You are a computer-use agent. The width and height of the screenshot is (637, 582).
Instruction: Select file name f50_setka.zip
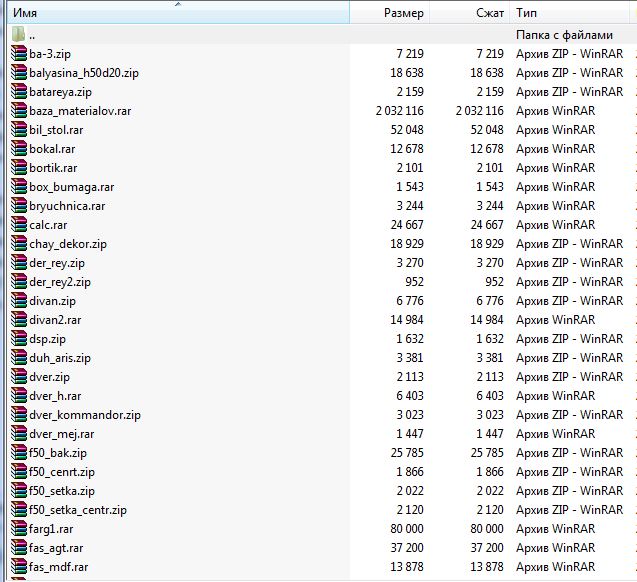[x=62, y=491]
